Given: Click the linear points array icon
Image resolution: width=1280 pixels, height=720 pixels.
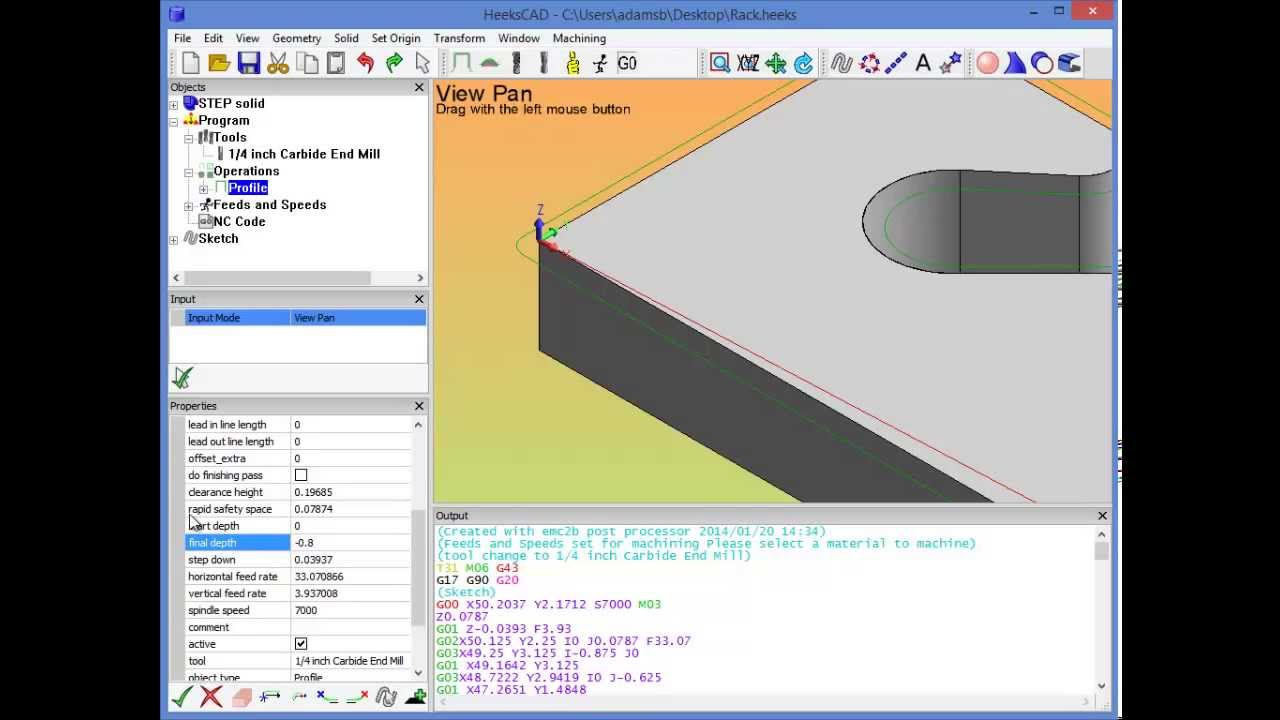Looking at the screenshot, I should [896, 64].
